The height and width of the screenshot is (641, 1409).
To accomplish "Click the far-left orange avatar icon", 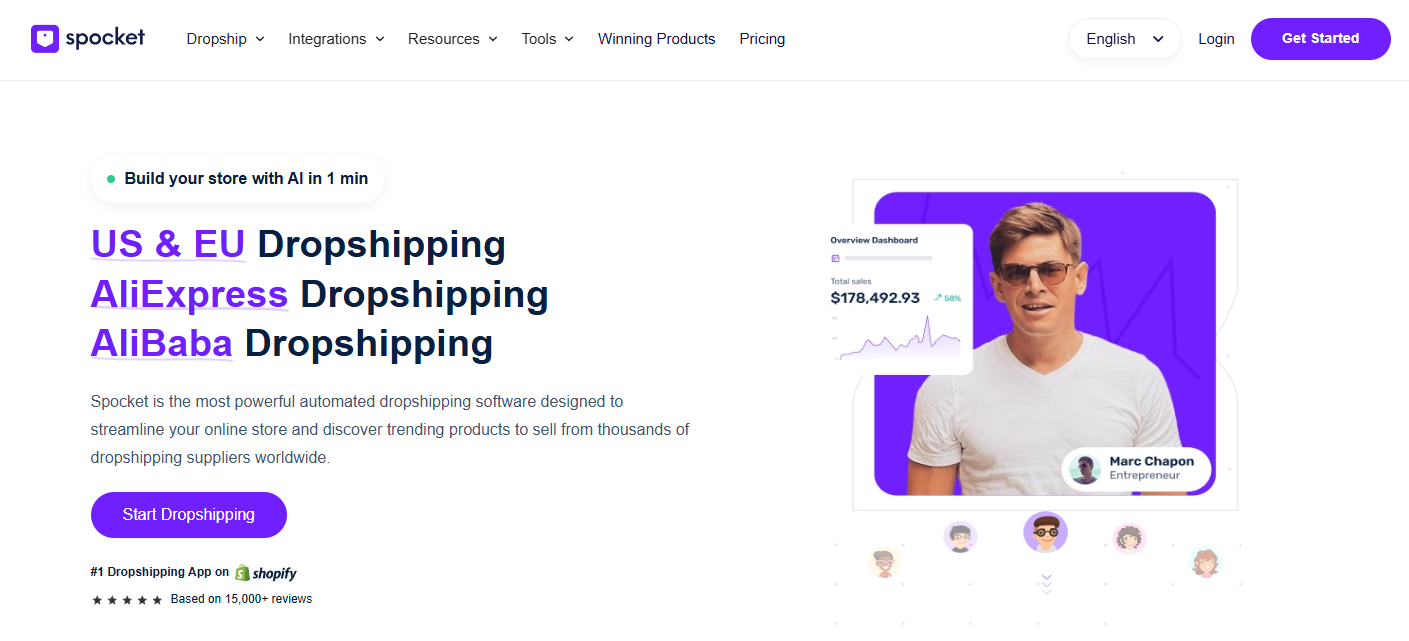I will click(x=884, y=563).
